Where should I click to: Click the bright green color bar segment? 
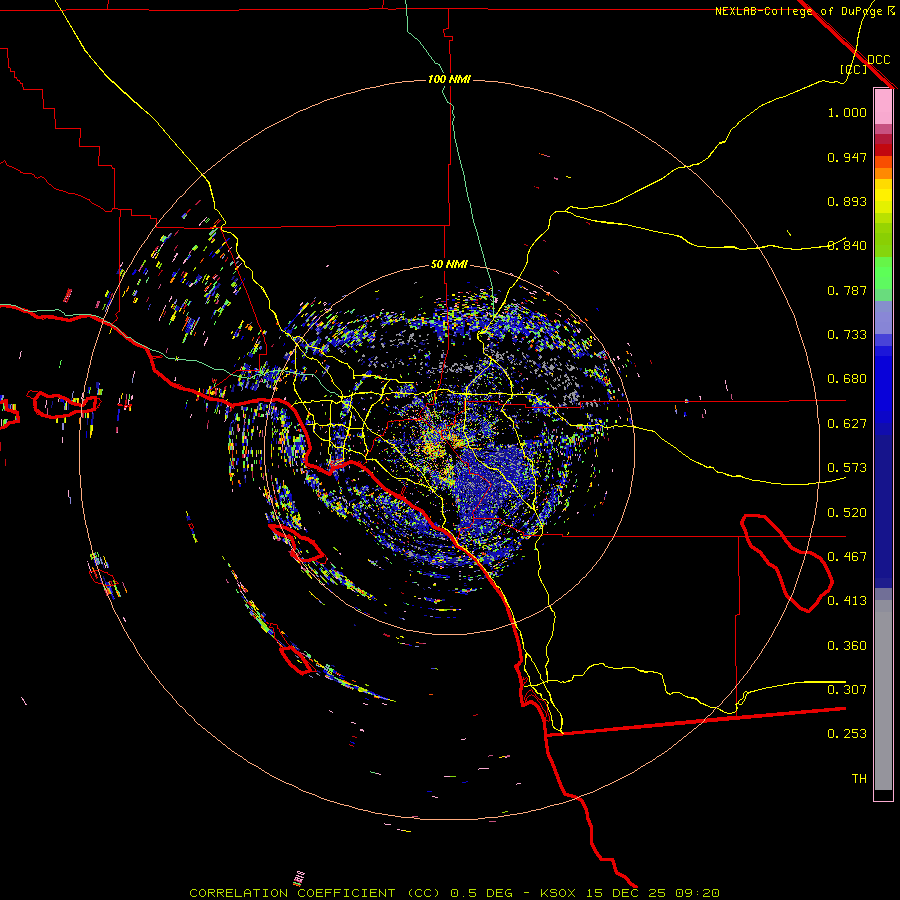[x=883, y=273]
